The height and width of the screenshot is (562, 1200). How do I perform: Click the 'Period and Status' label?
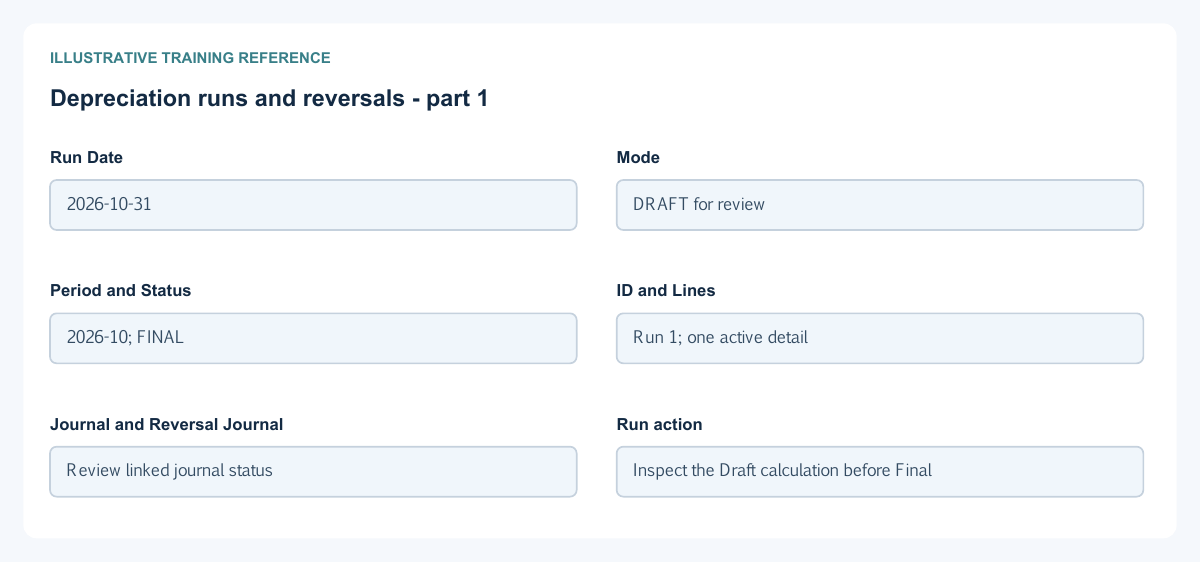pyautogui.click(x=121, y=290)
